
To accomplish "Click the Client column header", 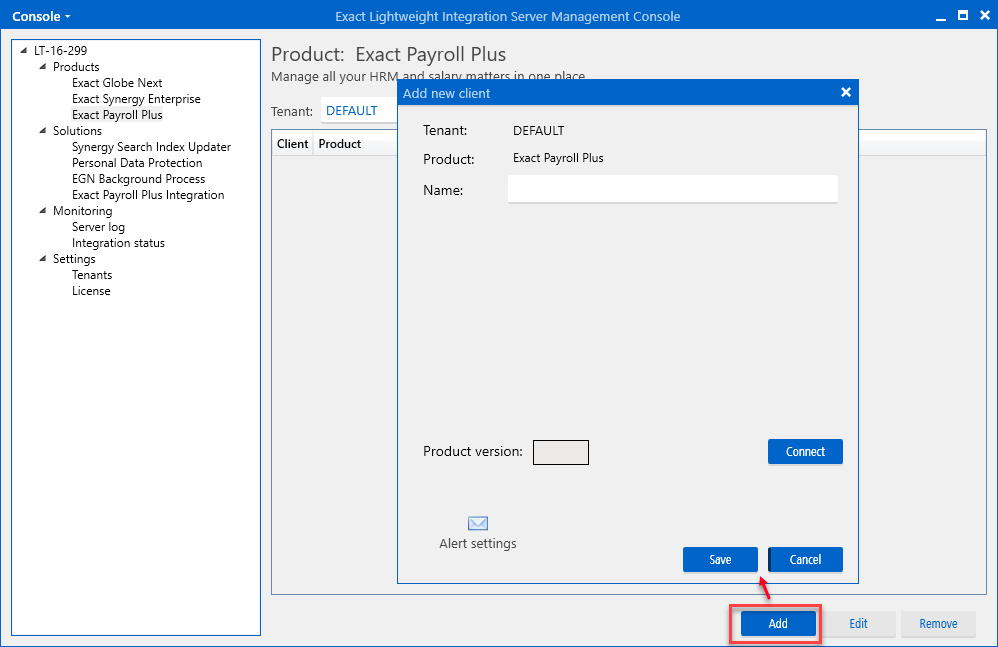I will click(x=292, y=144).
